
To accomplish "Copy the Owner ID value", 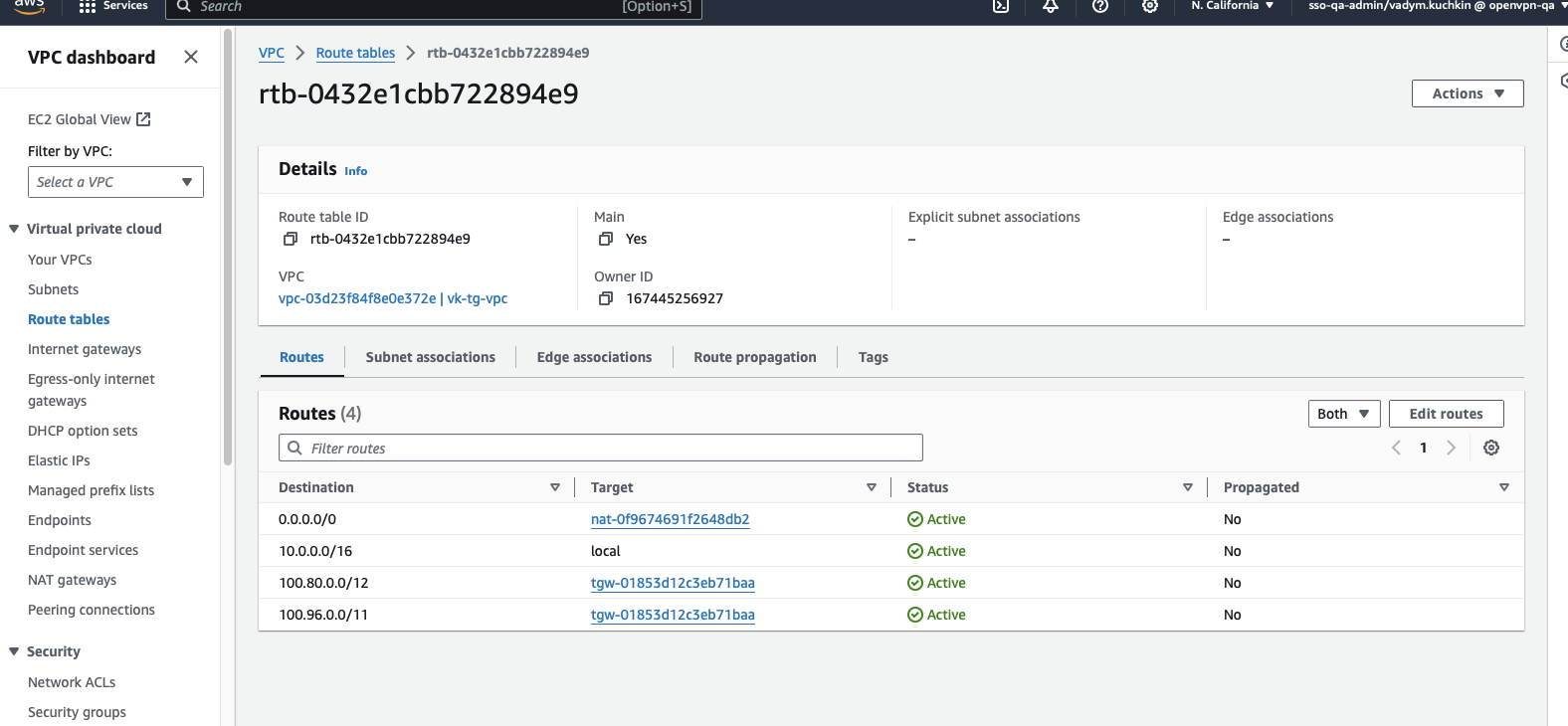I will [605, 298].
